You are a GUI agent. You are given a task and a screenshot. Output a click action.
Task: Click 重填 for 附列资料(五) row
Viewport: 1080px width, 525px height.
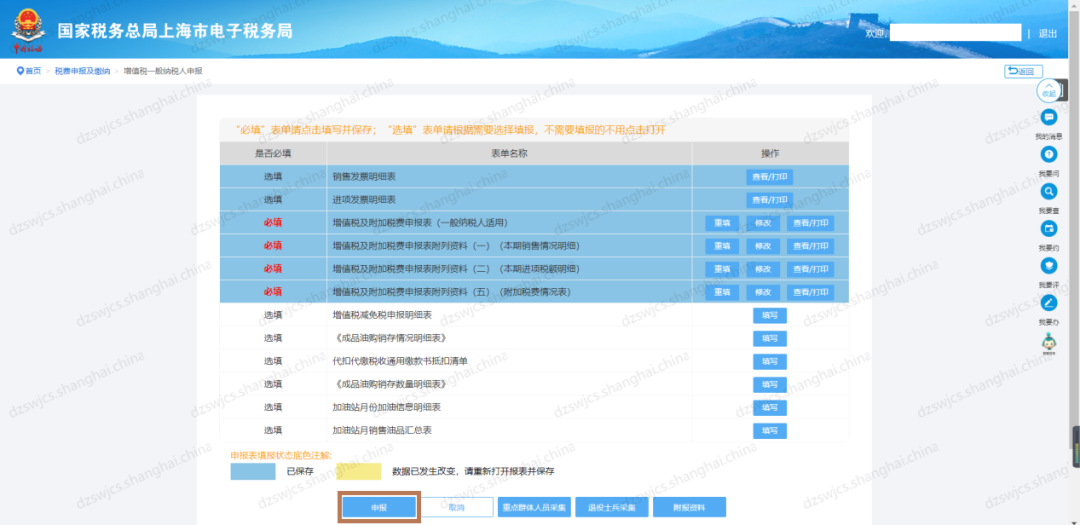coord(722,292)
